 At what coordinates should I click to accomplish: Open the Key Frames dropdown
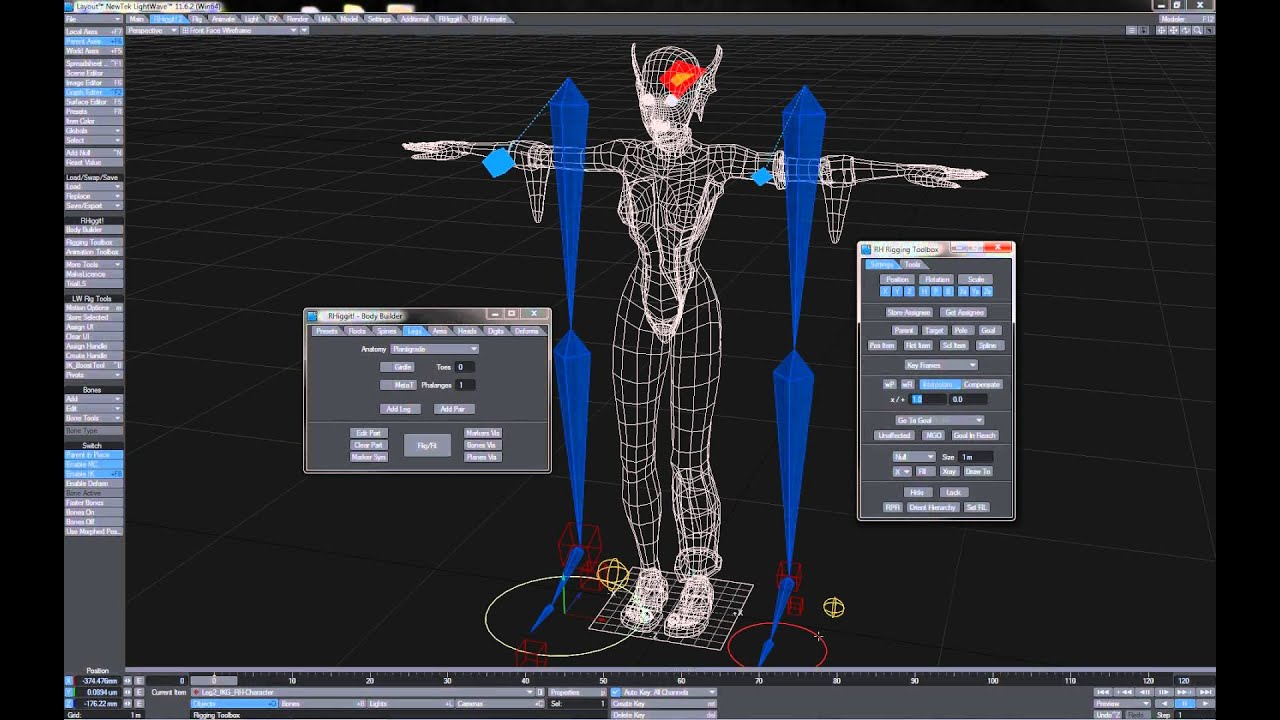[x=940, y=365]
